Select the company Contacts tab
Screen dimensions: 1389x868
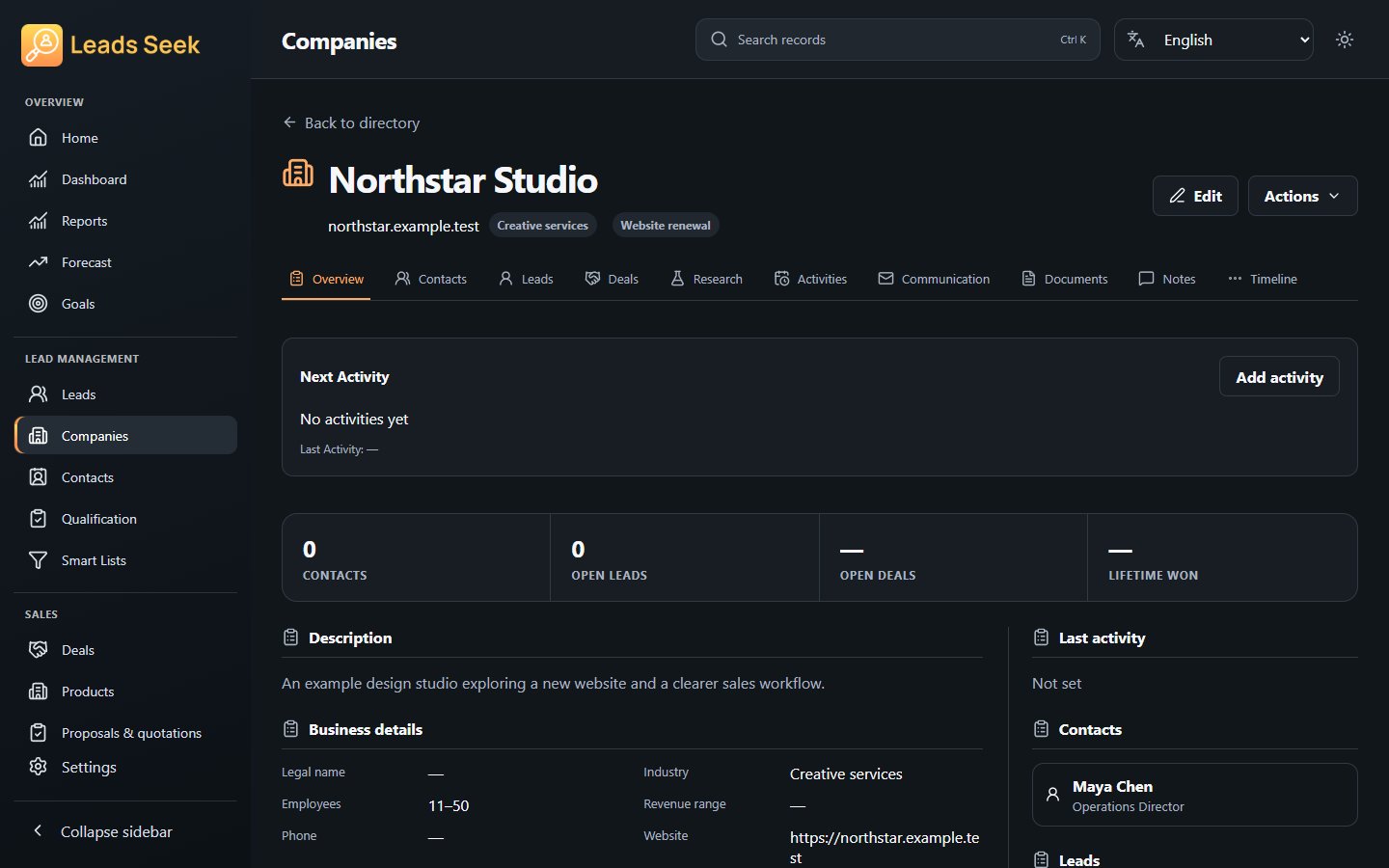coord(431,279)
